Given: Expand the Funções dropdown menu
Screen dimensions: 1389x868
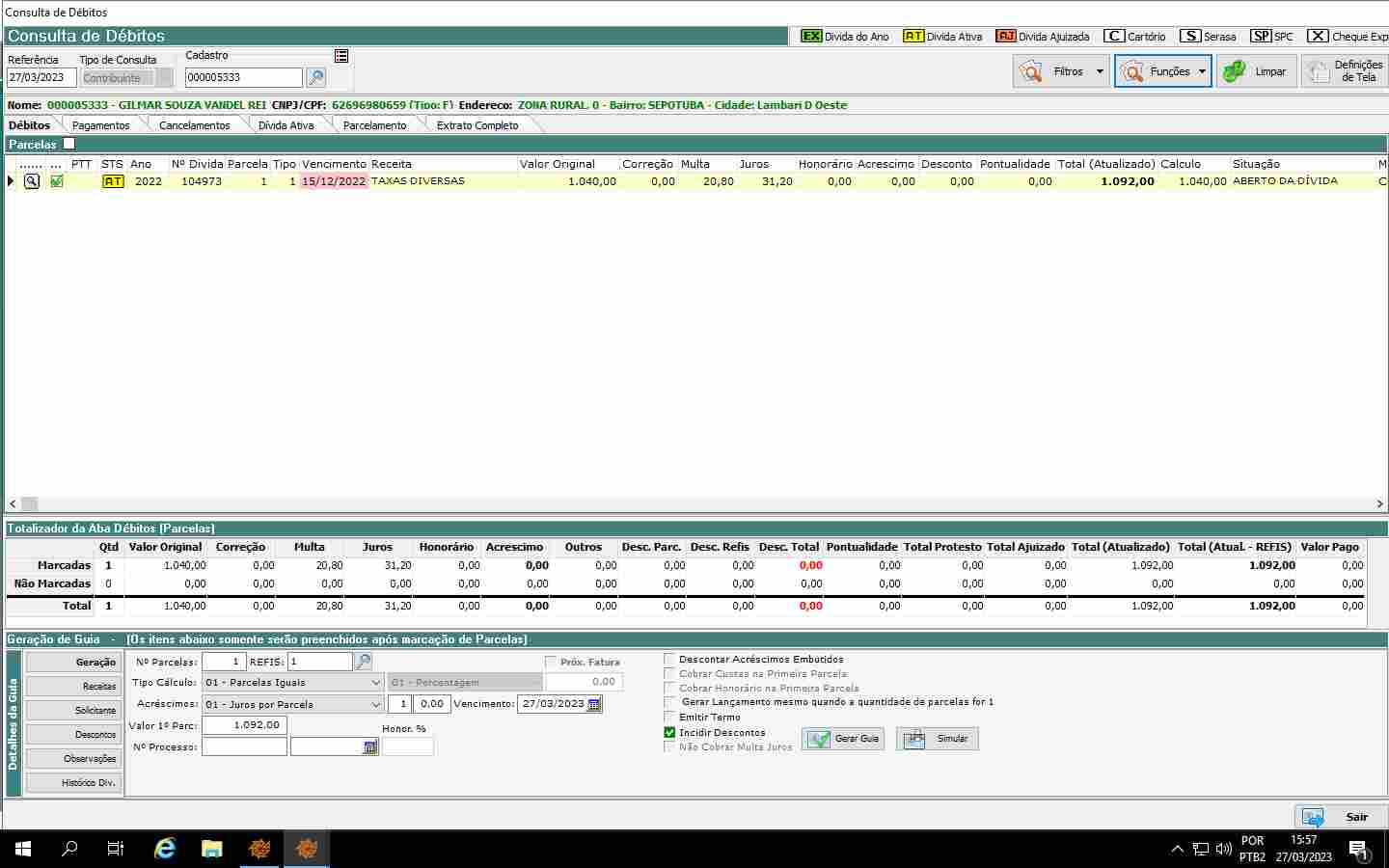Looking at the screenshot, I should click(1202, 71).
